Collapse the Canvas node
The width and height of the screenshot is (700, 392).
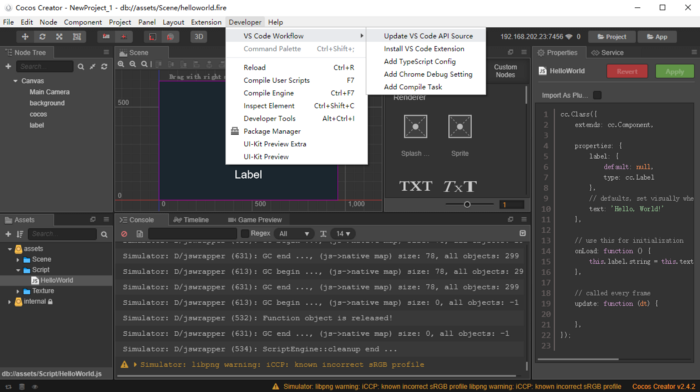[x=15, y=81]
